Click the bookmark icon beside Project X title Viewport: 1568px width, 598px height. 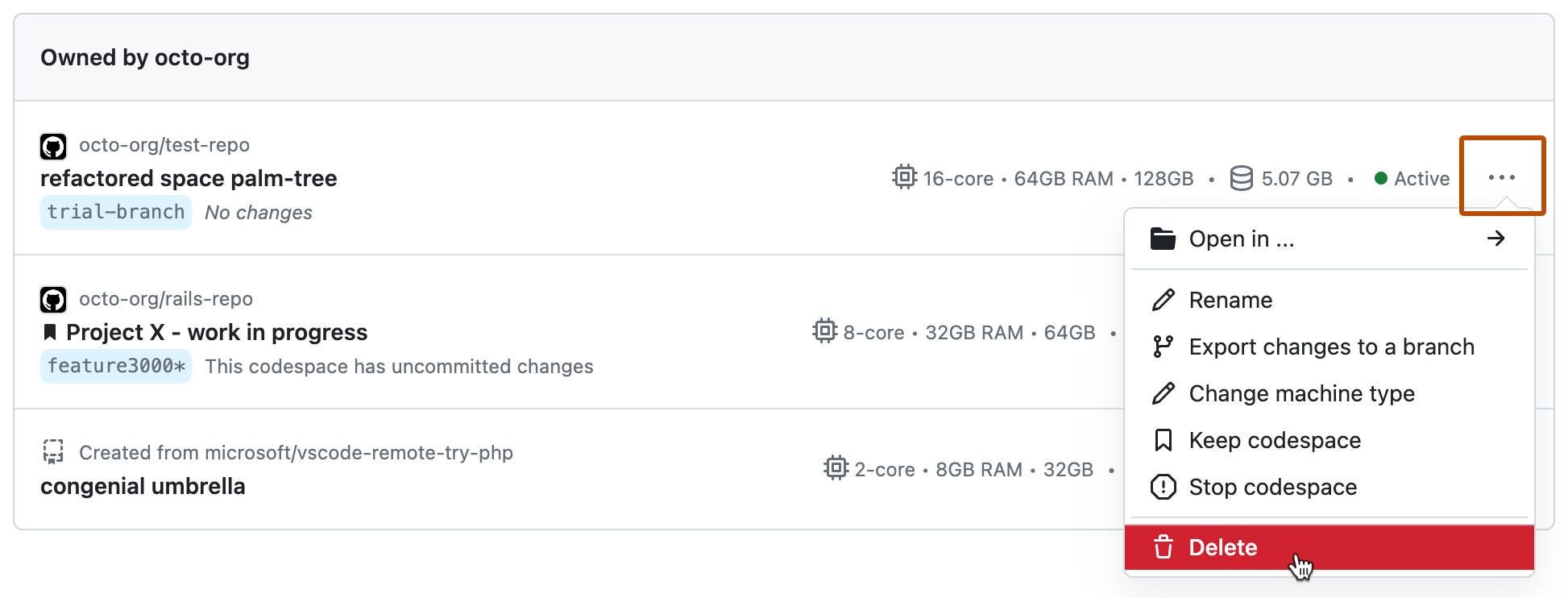tap(50, 331)
